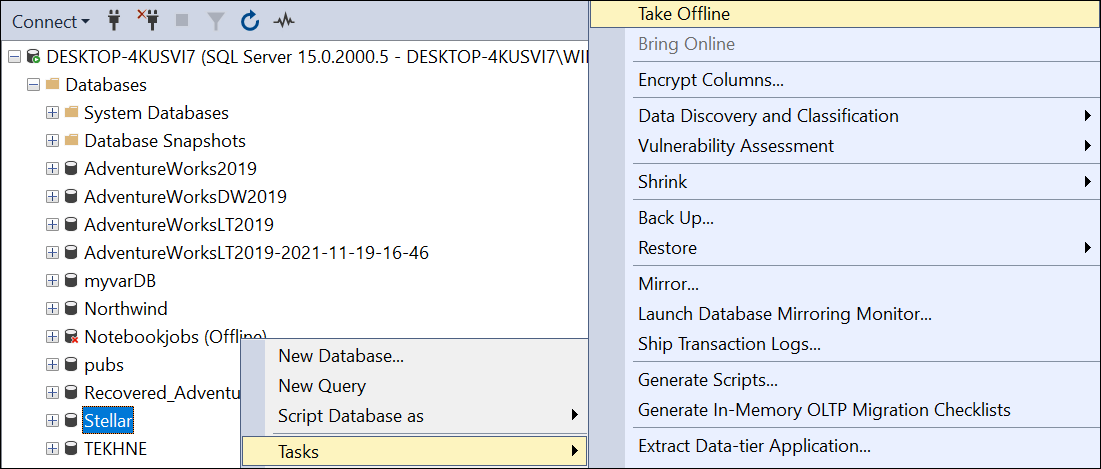Click New Query in the context menu
This screenshot has width=1101, height=469.
(322, 386)
